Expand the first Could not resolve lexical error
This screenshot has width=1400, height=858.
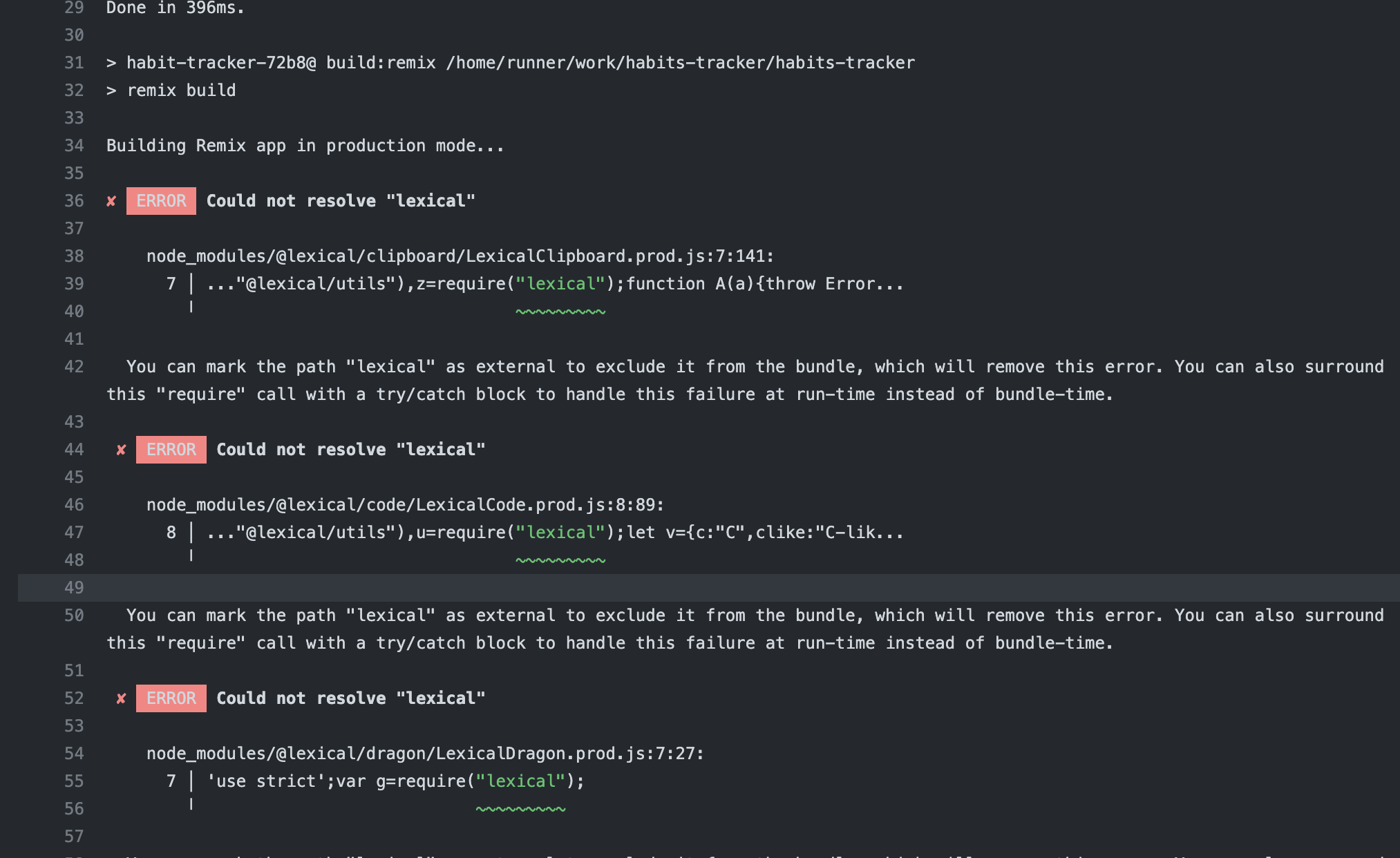(x=341, y=201)
